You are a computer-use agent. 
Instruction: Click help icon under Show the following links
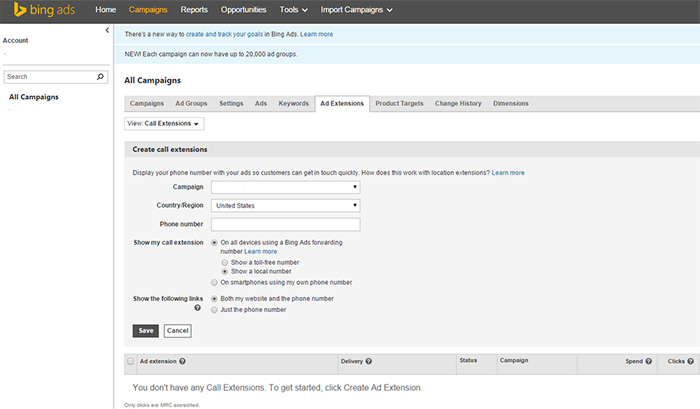tap(197, 308)
